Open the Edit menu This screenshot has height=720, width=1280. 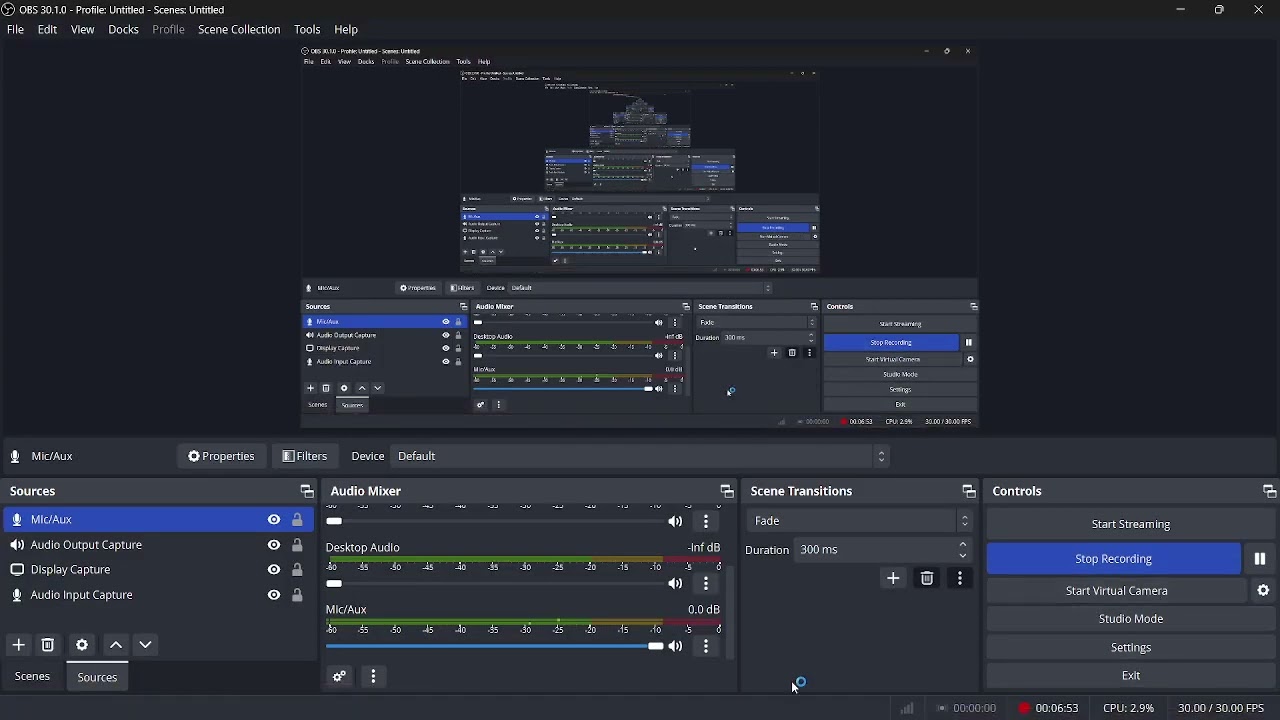[47, 30]
